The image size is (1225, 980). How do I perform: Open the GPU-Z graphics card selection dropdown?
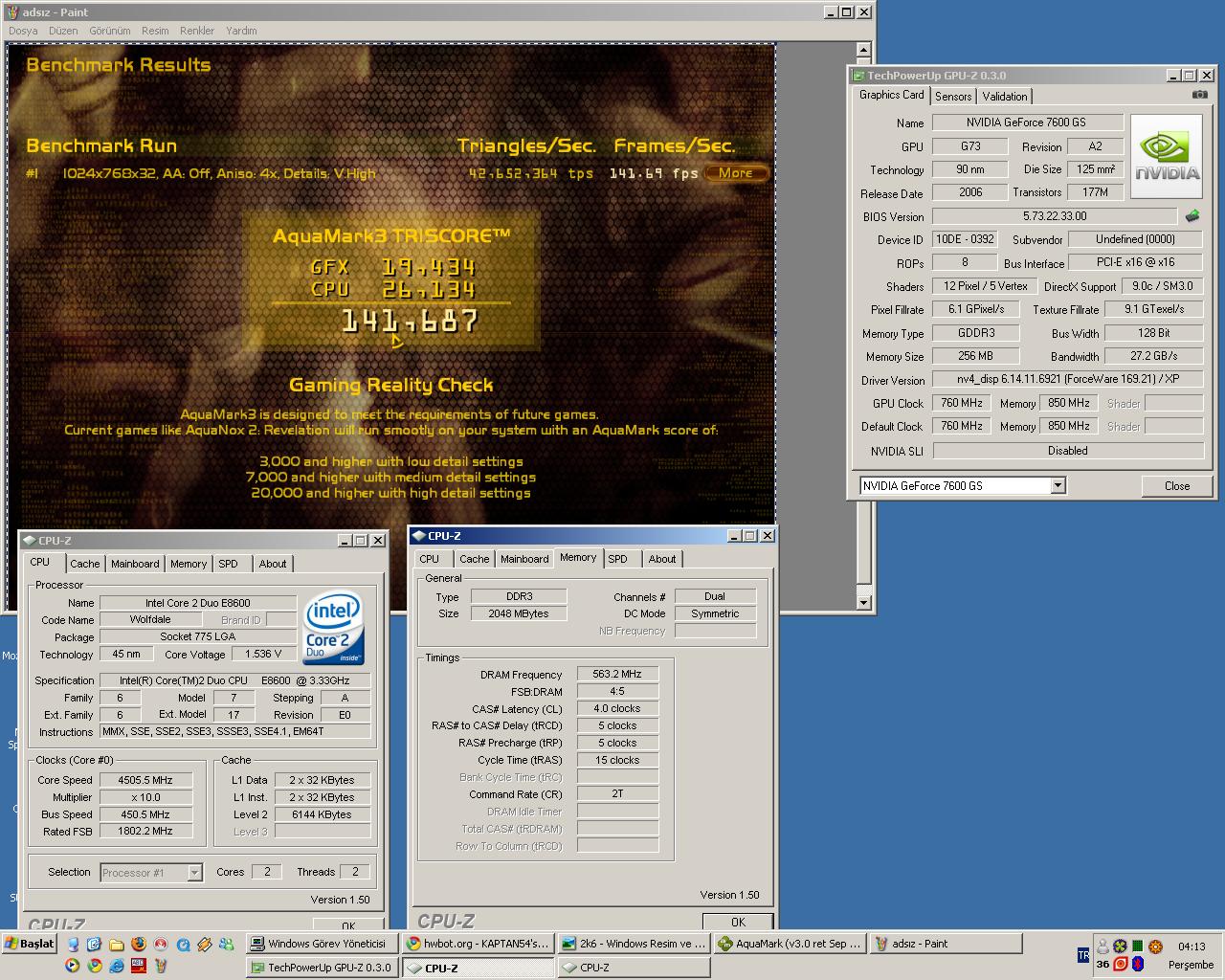pyautogui.click(x=1058, y=485)
